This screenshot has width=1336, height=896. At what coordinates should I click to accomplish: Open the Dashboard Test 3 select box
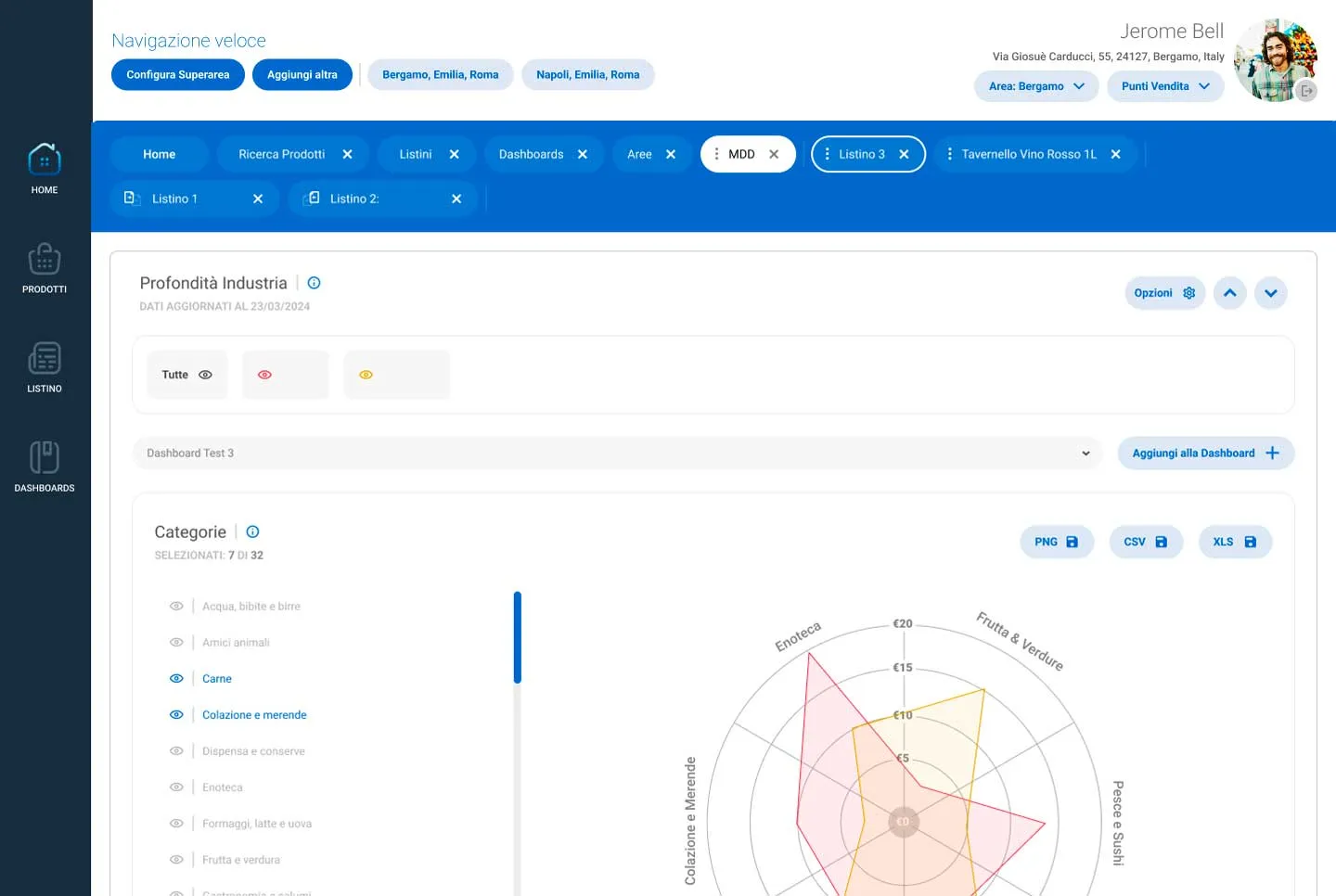pos(617,454)
